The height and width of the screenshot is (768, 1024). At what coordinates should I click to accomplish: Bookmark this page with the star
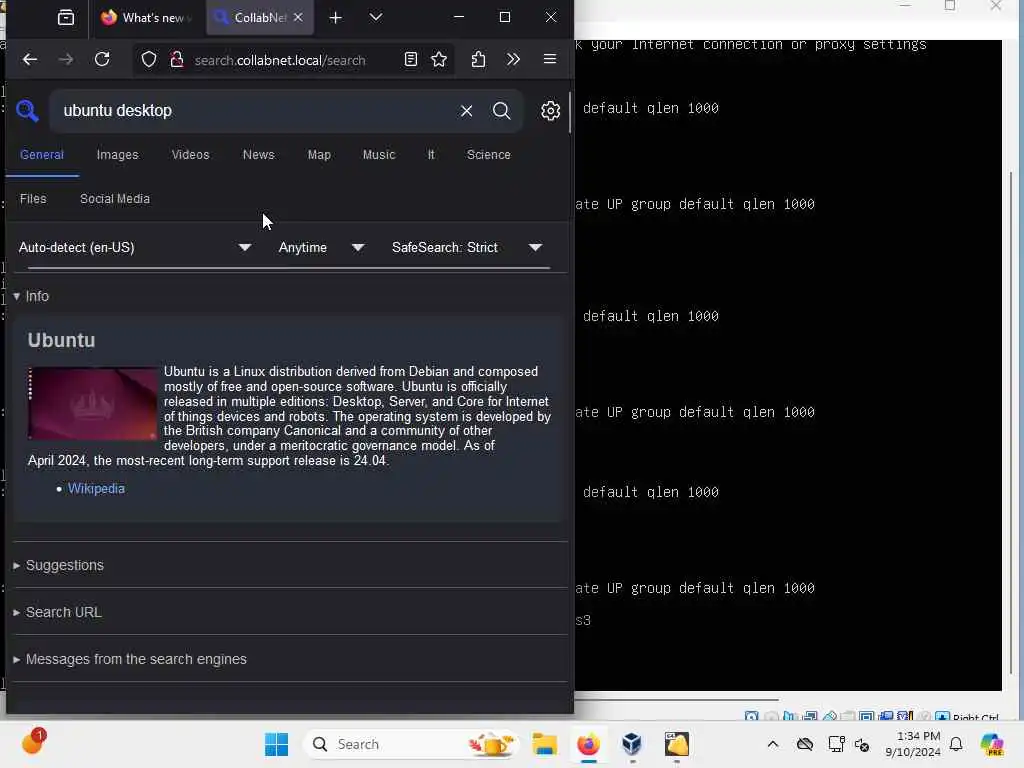pyautogui.click(x=439, y=59)
